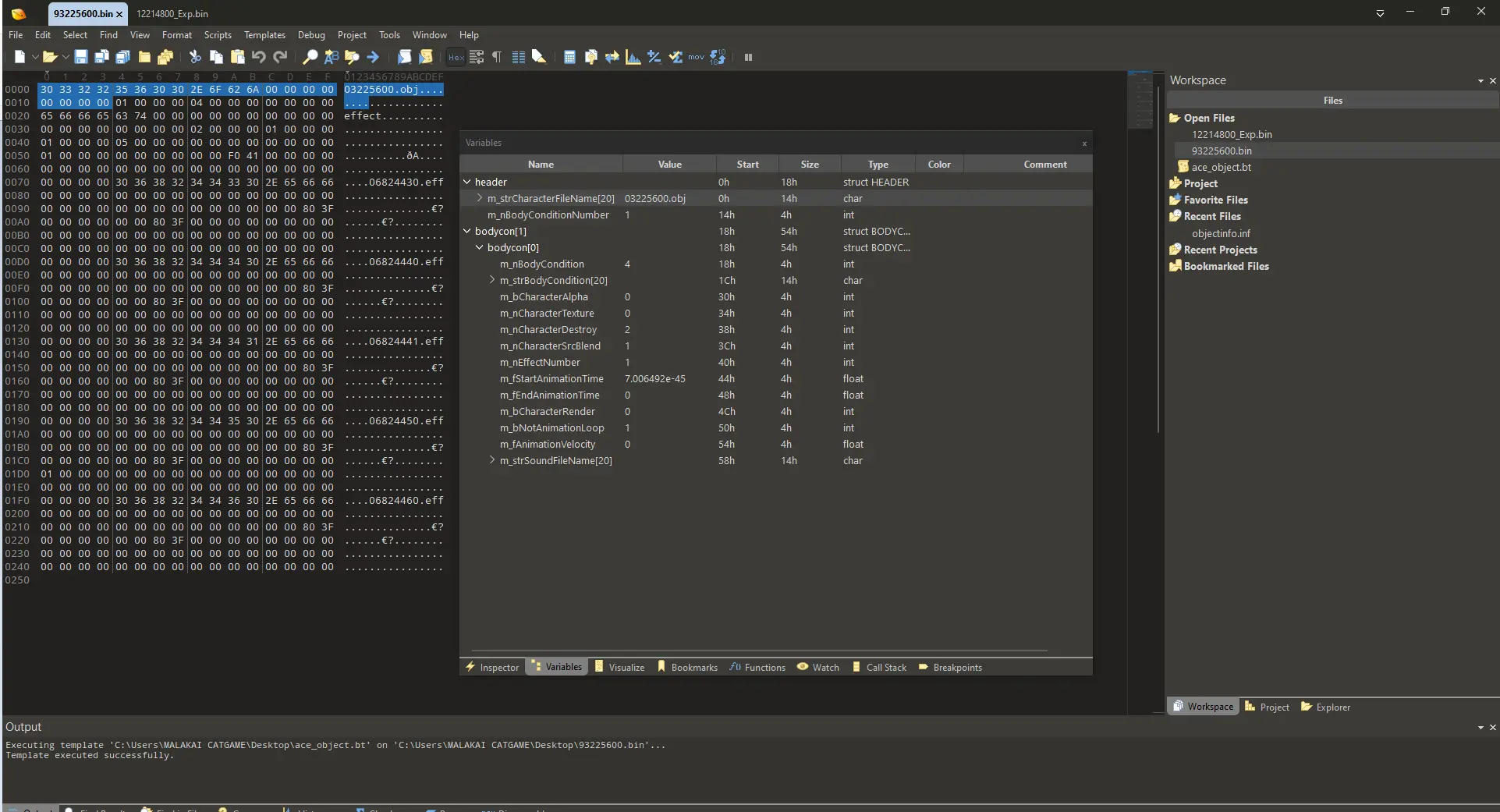Open the Find magnifier tool
Screen dimensions: 1500x812
pos(310,57)
